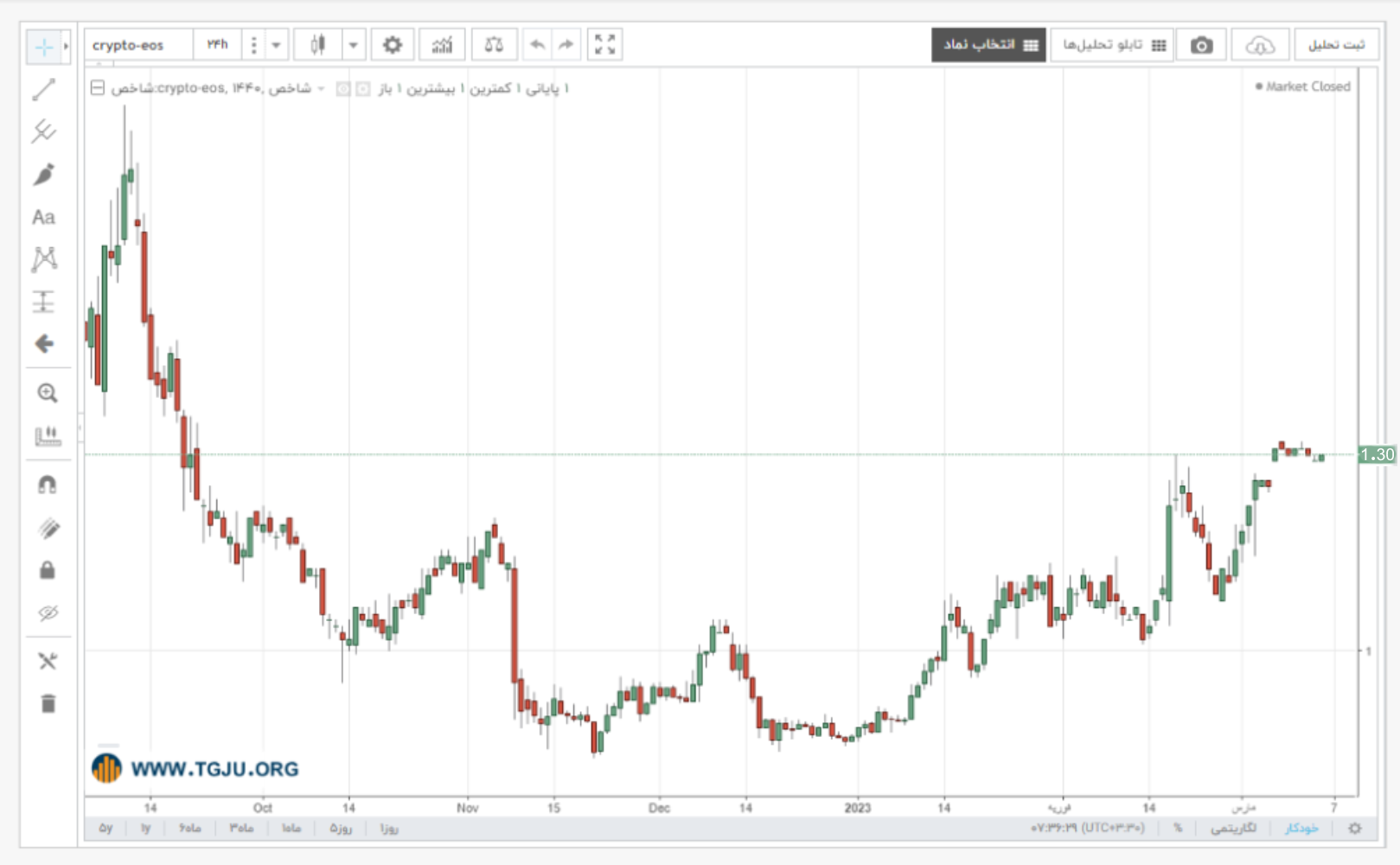Activate the zoom in tool
This screenshot has width=1400, height=865.
48,394
